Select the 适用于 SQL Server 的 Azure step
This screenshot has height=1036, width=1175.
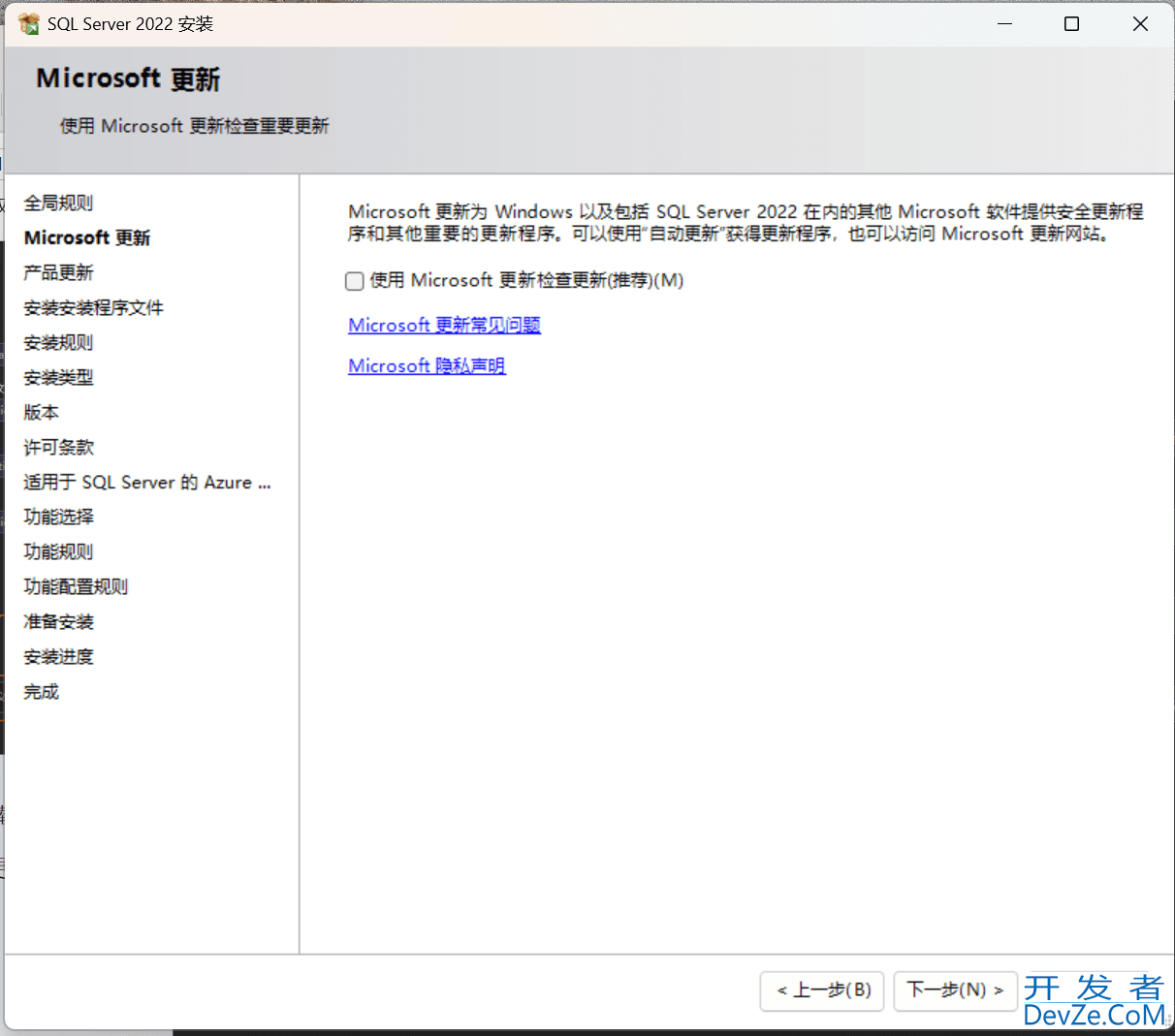(x=147, y=482)
